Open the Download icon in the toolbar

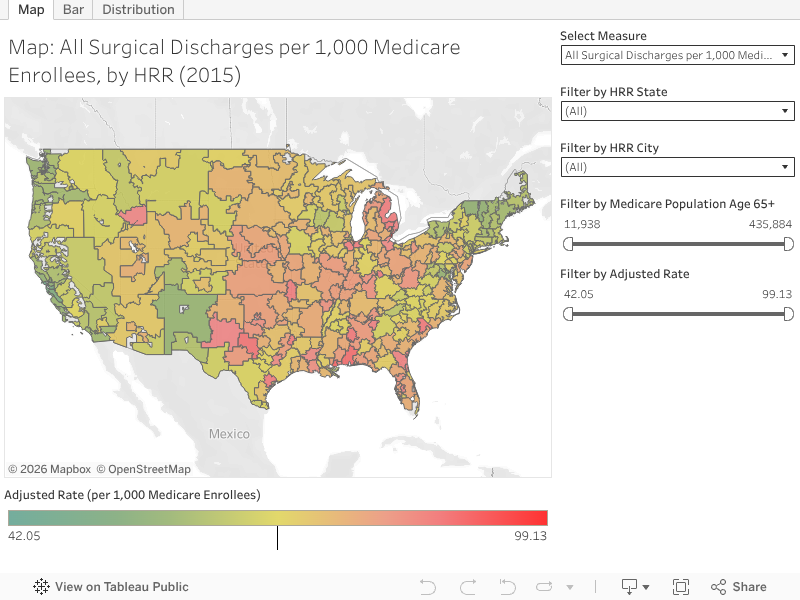tap(630, 587)
